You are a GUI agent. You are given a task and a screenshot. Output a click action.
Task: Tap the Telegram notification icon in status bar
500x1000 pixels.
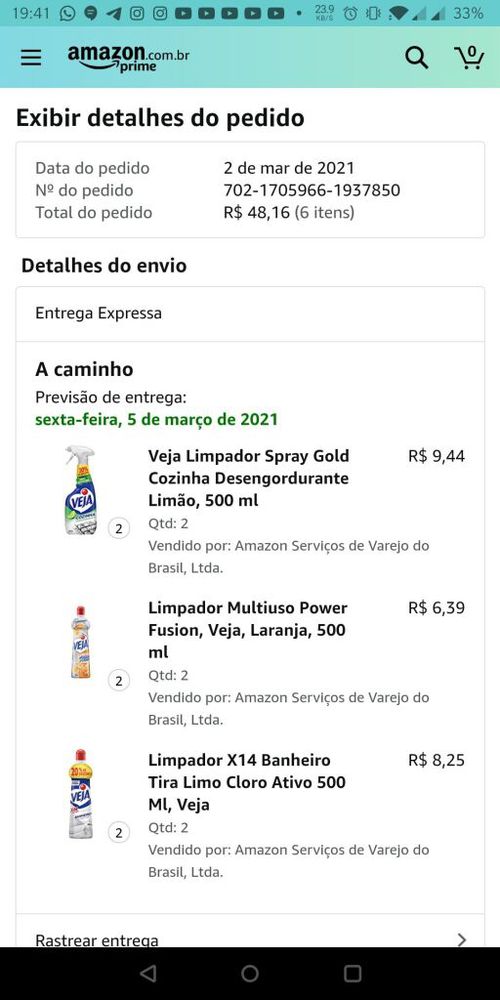[114, 13]
